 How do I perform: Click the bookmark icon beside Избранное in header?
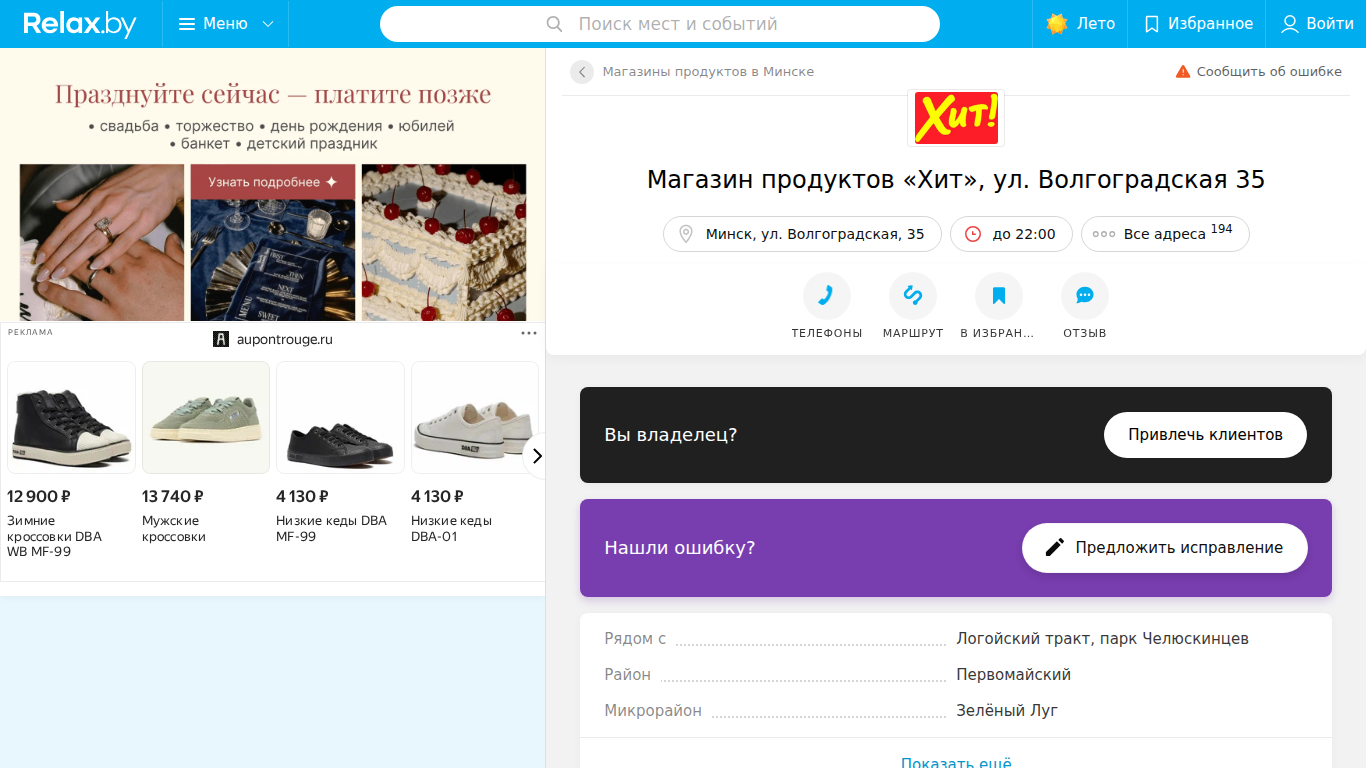1152,24
